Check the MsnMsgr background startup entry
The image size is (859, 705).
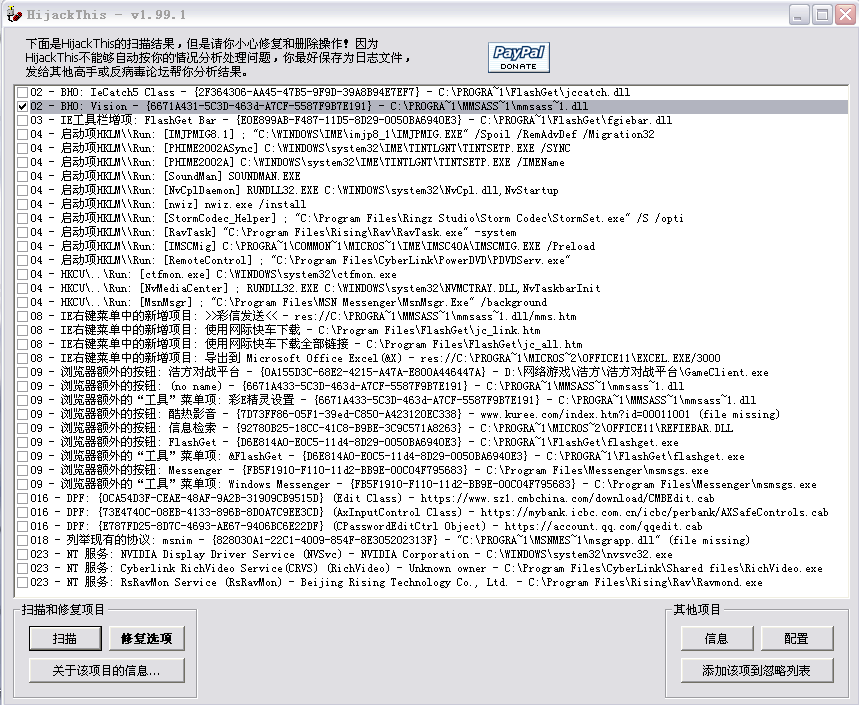22,302
